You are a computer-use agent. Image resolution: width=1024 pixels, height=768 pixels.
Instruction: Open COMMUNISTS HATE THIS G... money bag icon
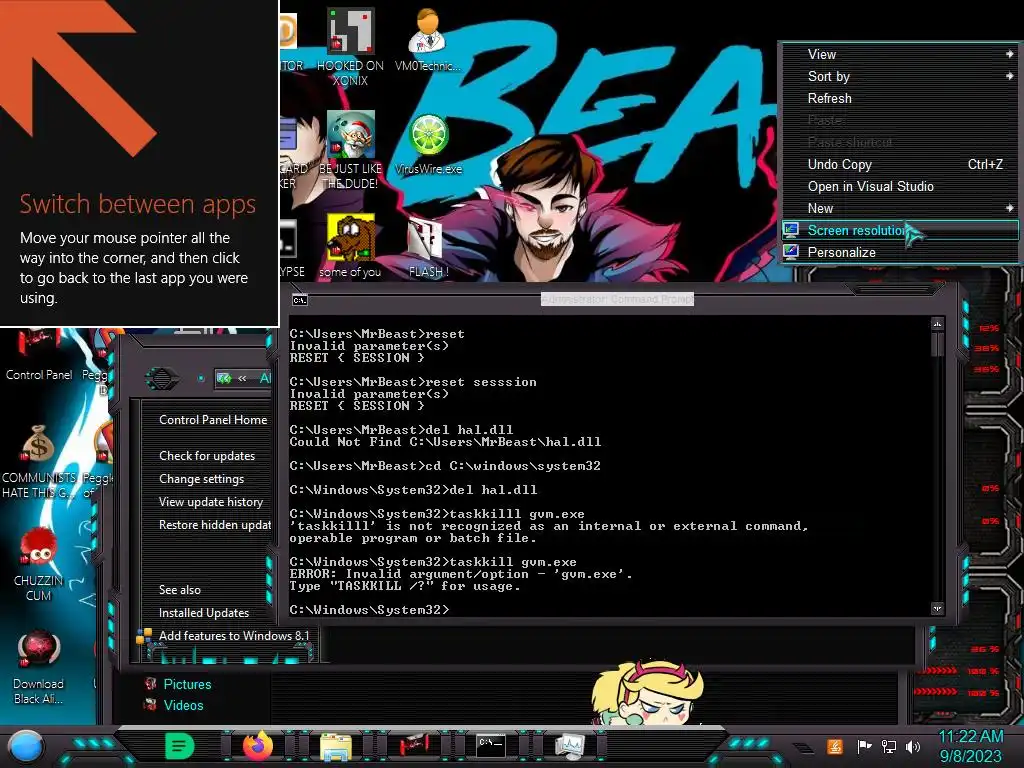(39, 462)
